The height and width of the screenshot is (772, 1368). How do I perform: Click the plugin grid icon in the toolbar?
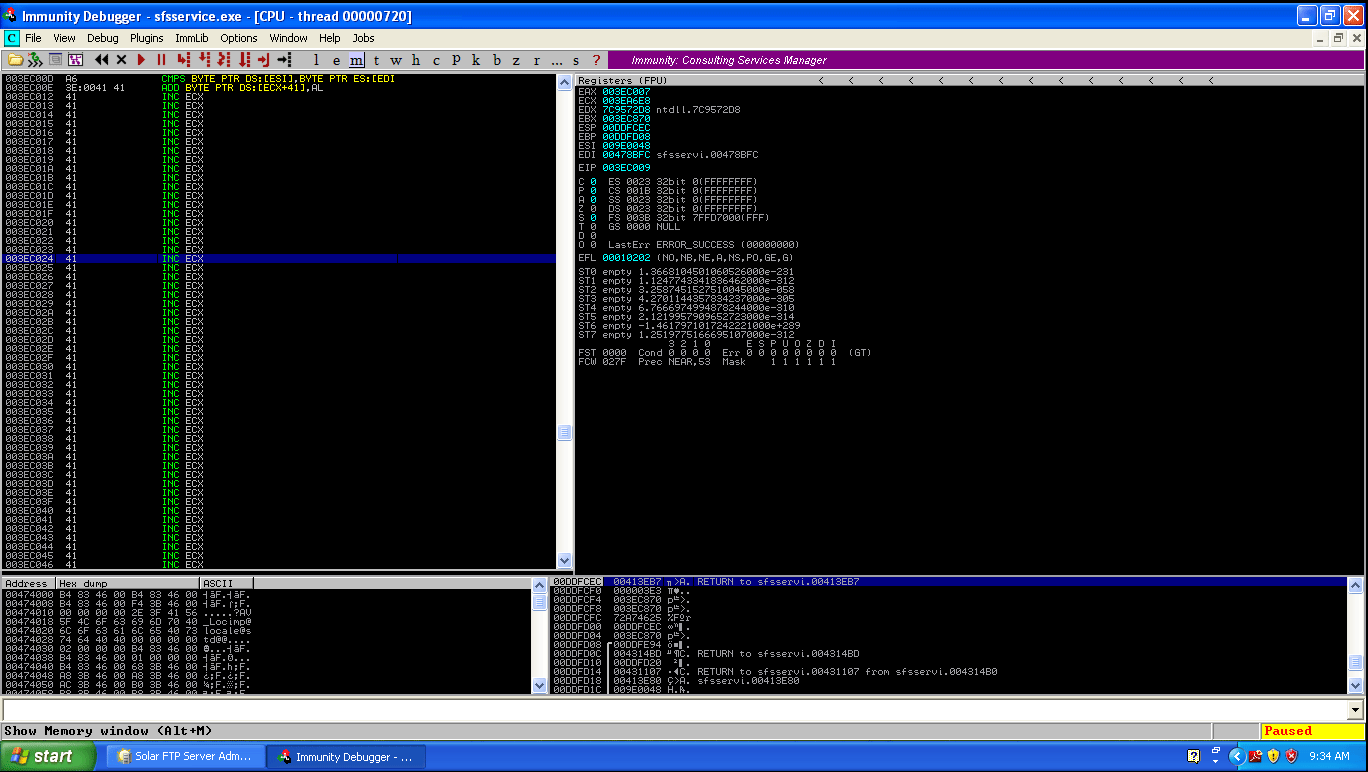tap(75, 60)
